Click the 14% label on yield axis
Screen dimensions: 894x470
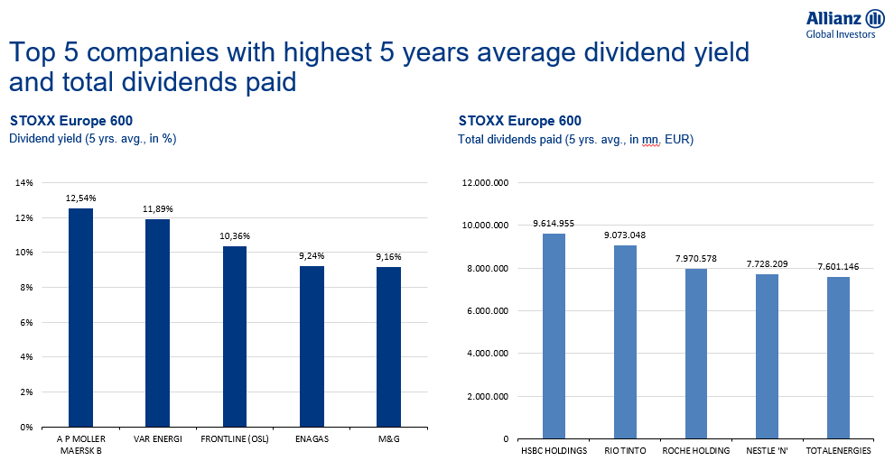tap(24, 183)
